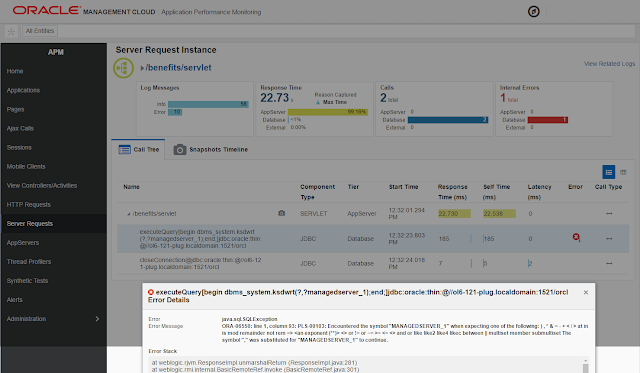Open the Snapshots Timeline tab
The height and width of the screenshot is (373, 640).
pyautogui.click(x=211, y=149)
